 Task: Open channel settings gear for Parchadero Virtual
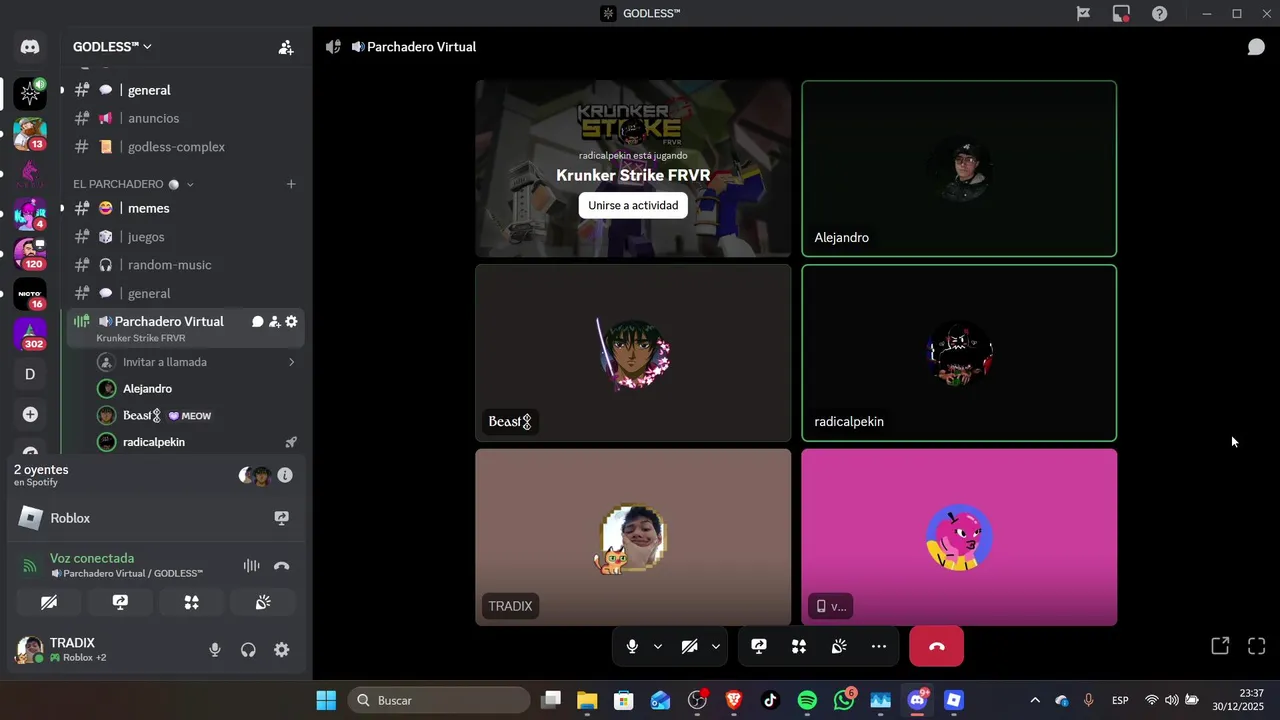click(291, 322)
